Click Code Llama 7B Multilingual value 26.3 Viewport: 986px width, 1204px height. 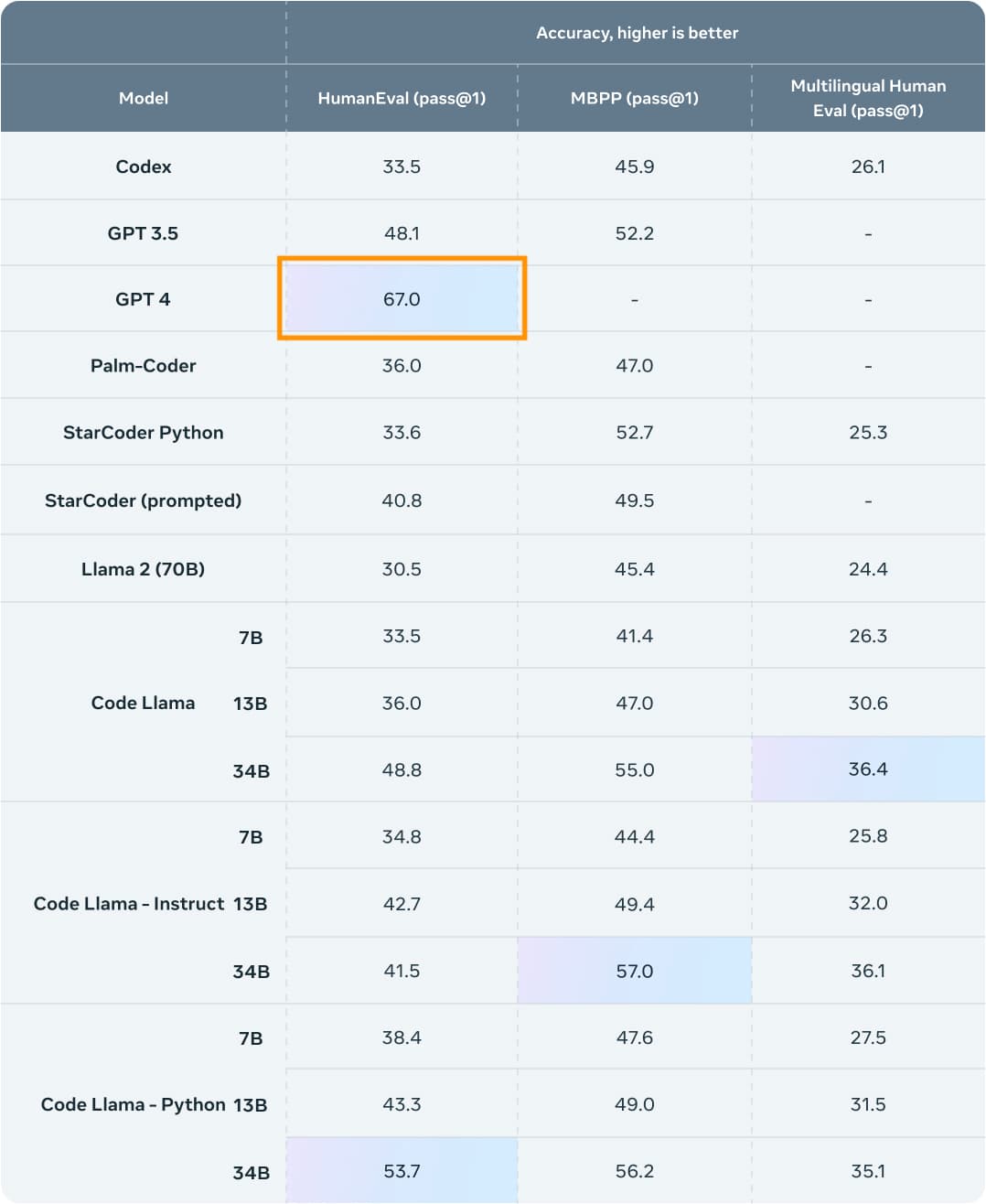[x=868, y=636]
